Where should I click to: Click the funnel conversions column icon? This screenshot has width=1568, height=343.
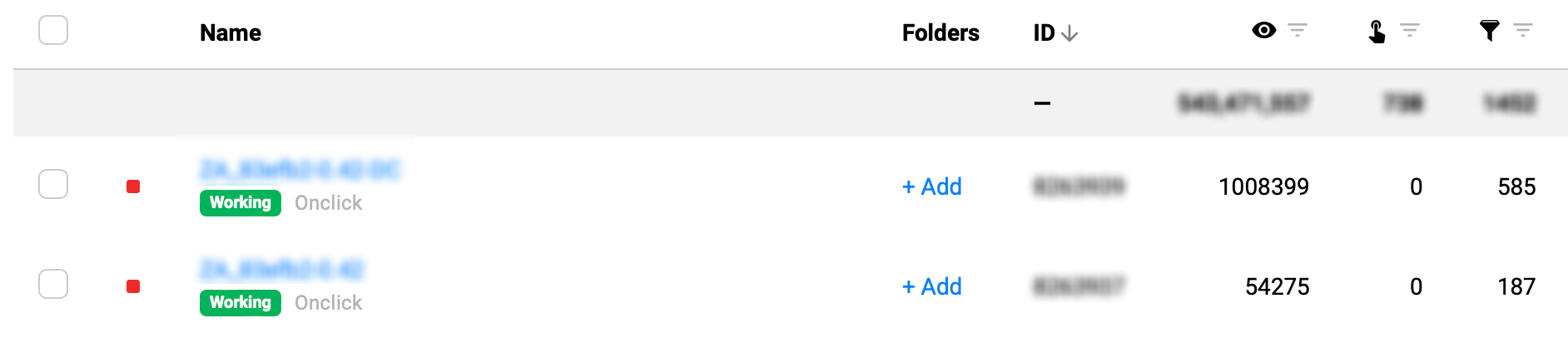(1489, 31)
